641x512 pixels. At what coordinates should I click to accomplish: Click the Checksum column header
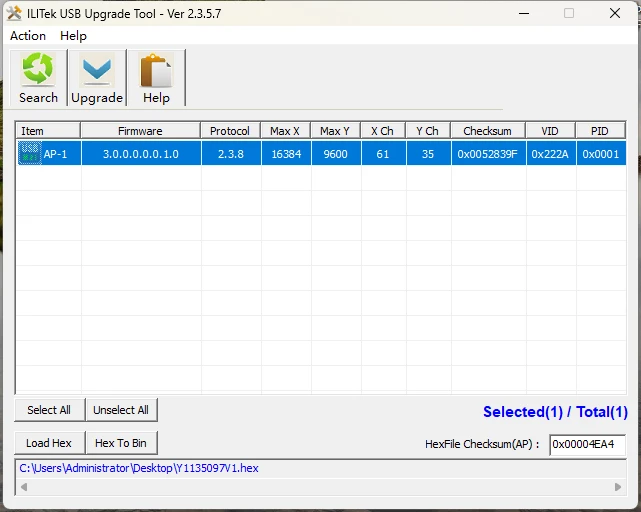coord(488,131)
